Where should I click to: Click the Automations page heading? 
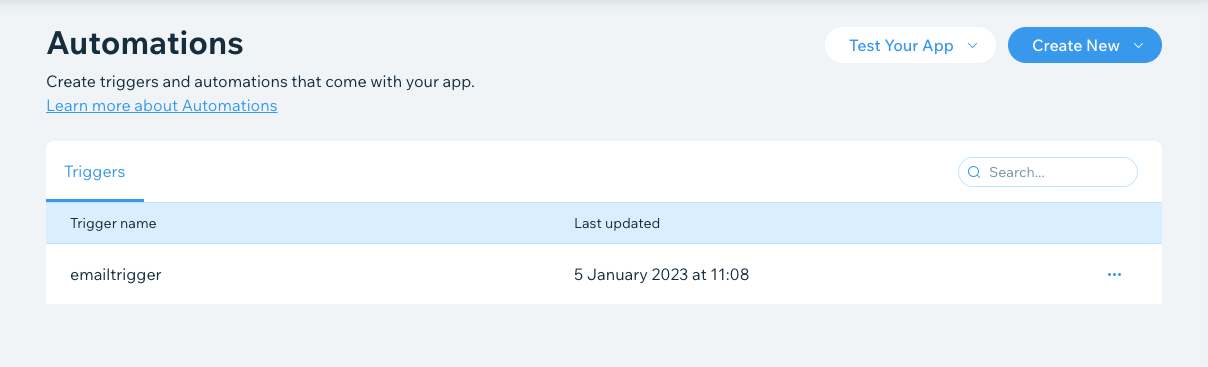click(145, 43)
